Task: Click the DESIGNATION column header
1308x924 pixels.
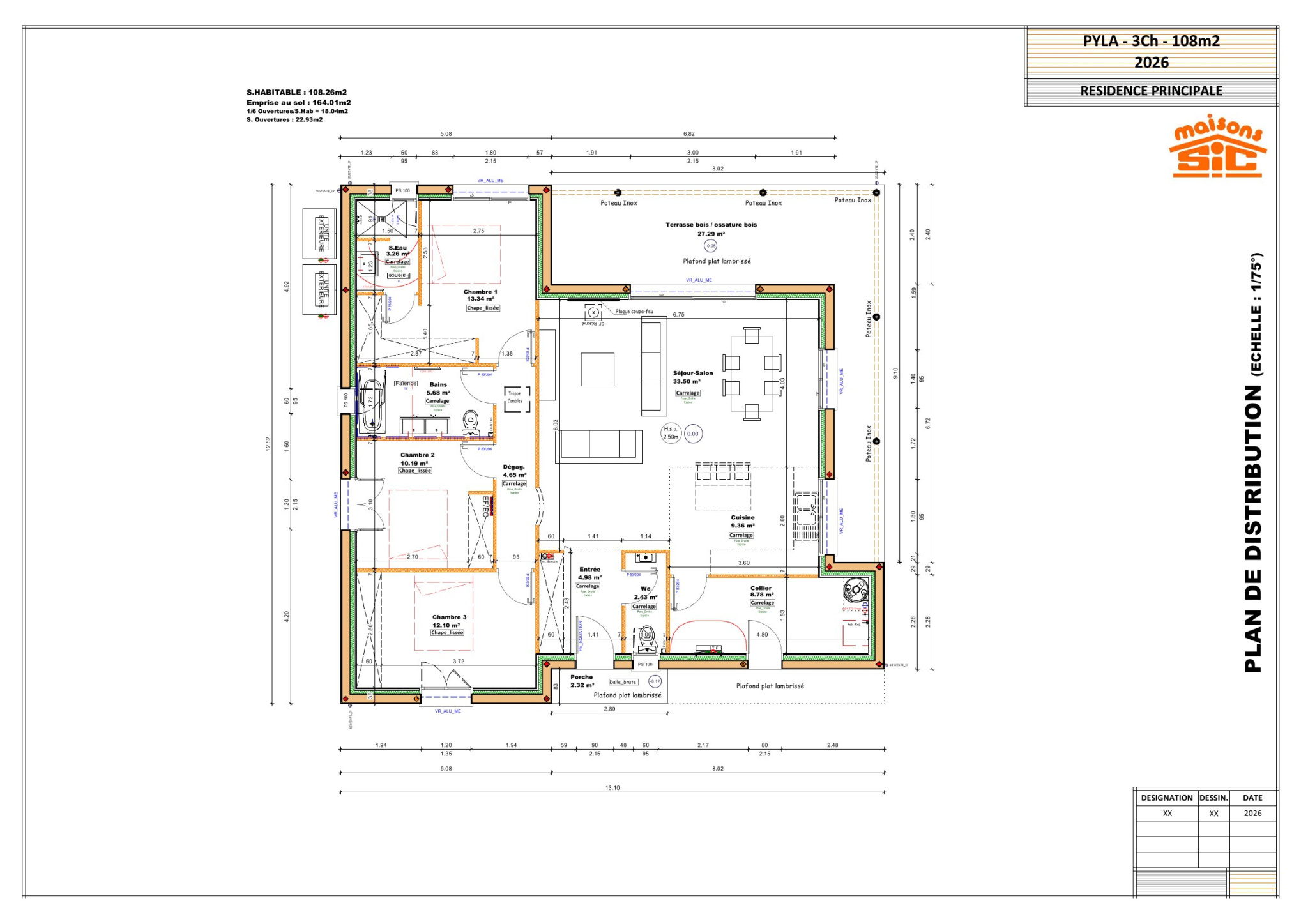Action: coord(1167,798)
